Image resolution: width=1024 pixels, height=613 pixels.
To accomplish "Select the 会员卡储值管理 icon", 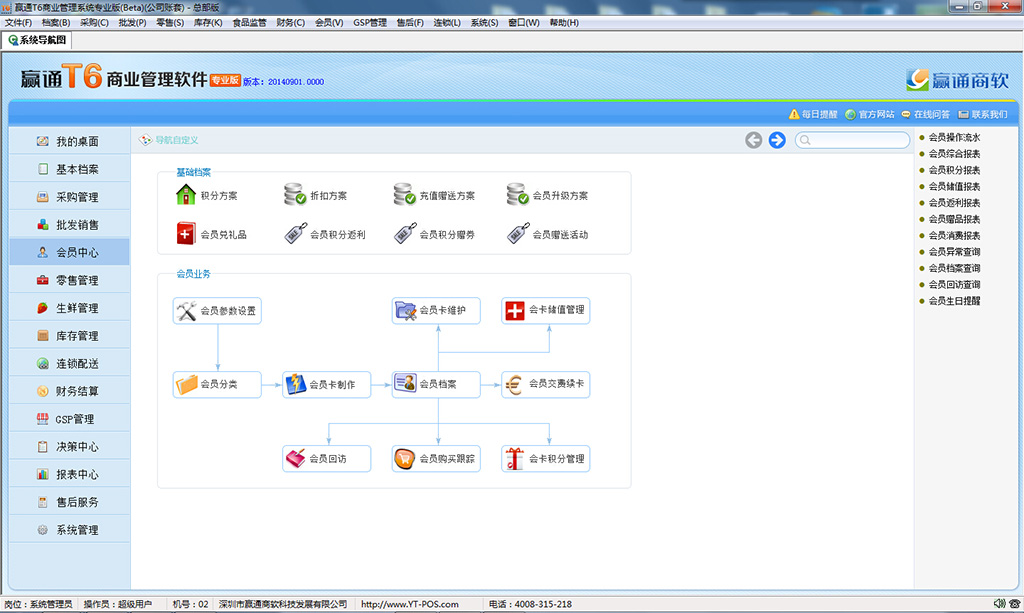I will [515, 311].
